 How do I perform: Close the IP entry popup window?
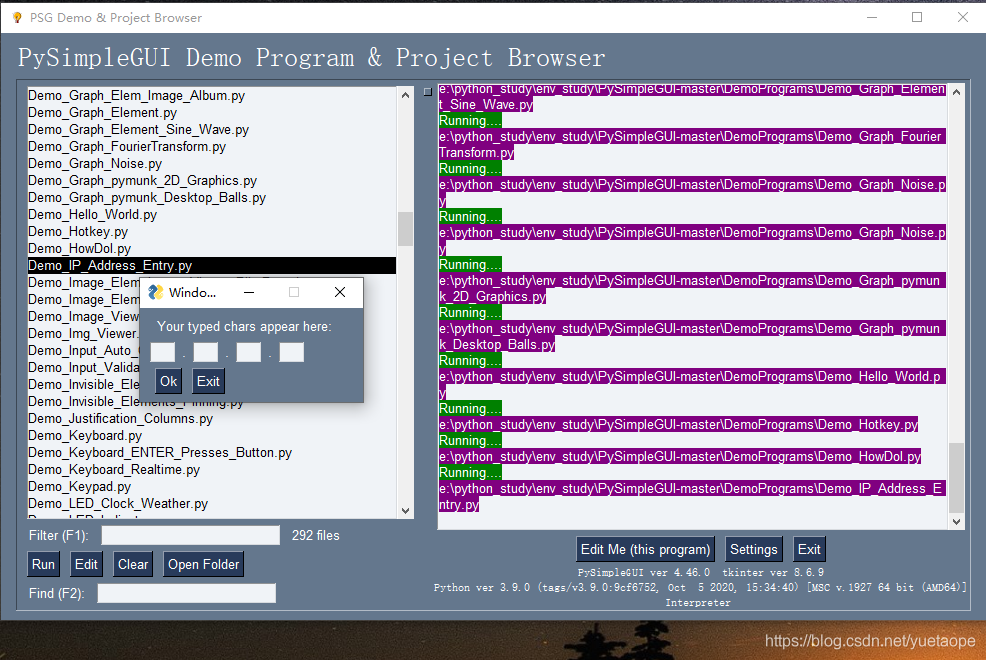(x=340, y=292)
